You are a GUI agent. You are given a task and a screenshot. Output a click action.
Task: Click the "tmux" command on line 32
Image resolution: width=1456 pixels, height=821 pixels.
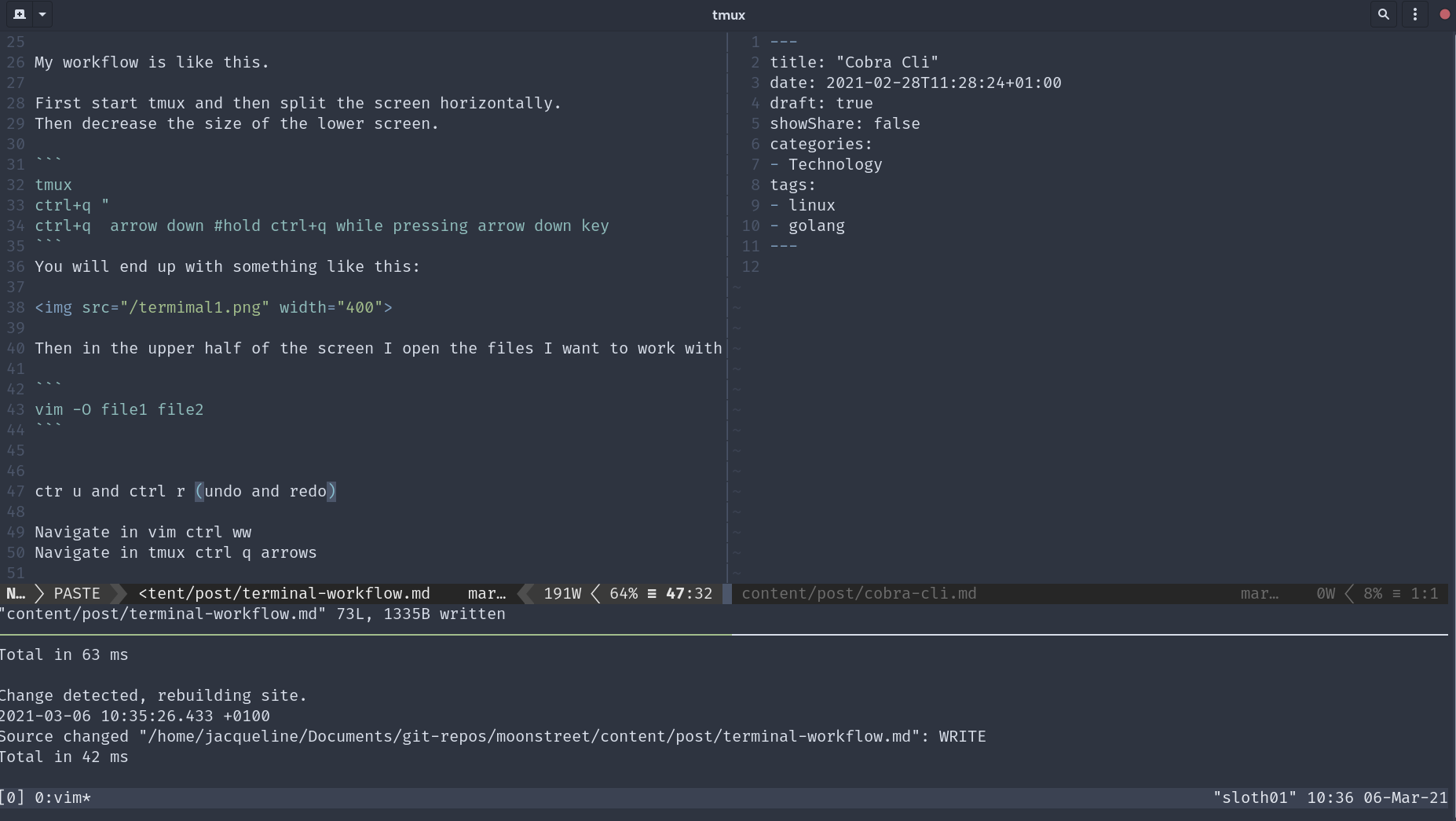point(53,185)
